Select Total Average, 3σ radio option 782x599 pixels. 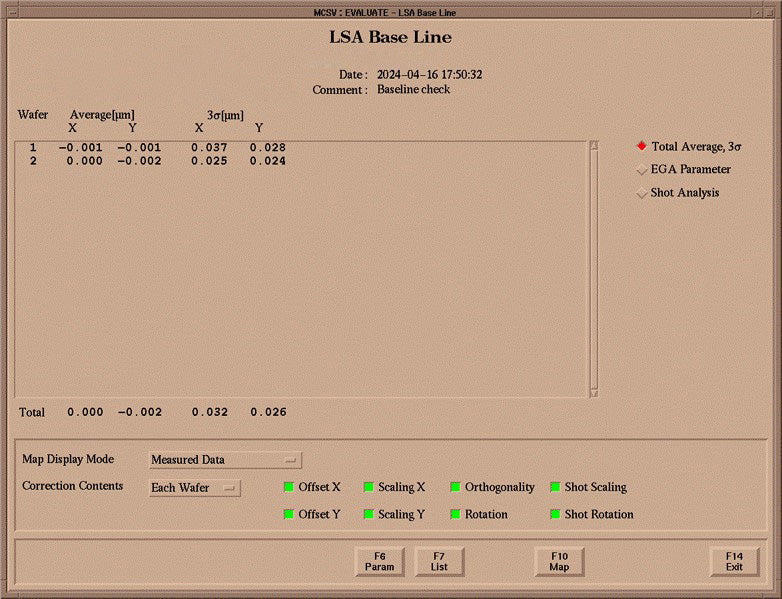[642, 146]
